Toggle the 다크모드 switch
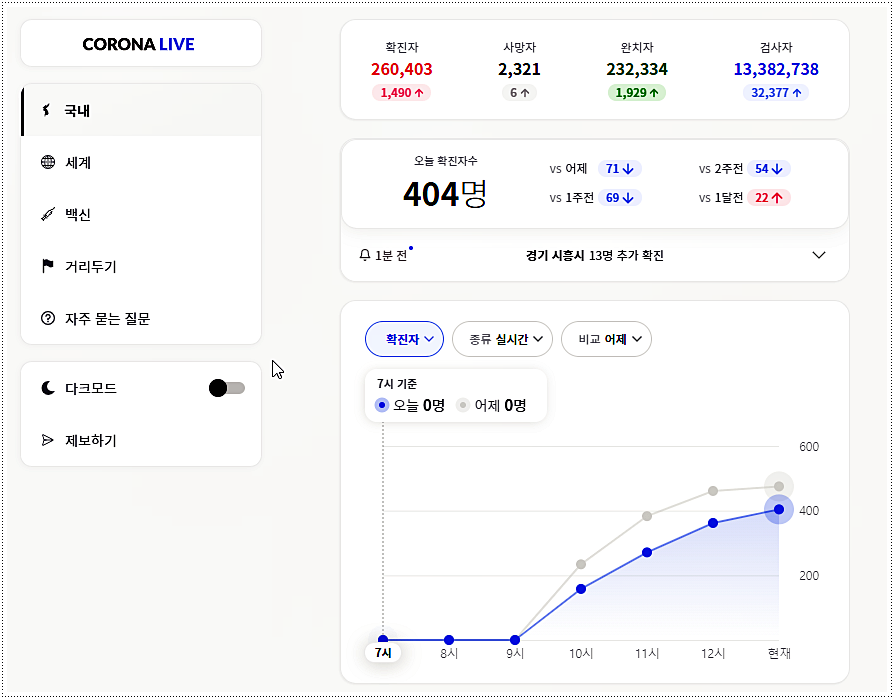Screen dimensions: 894x699 (227, 388)
